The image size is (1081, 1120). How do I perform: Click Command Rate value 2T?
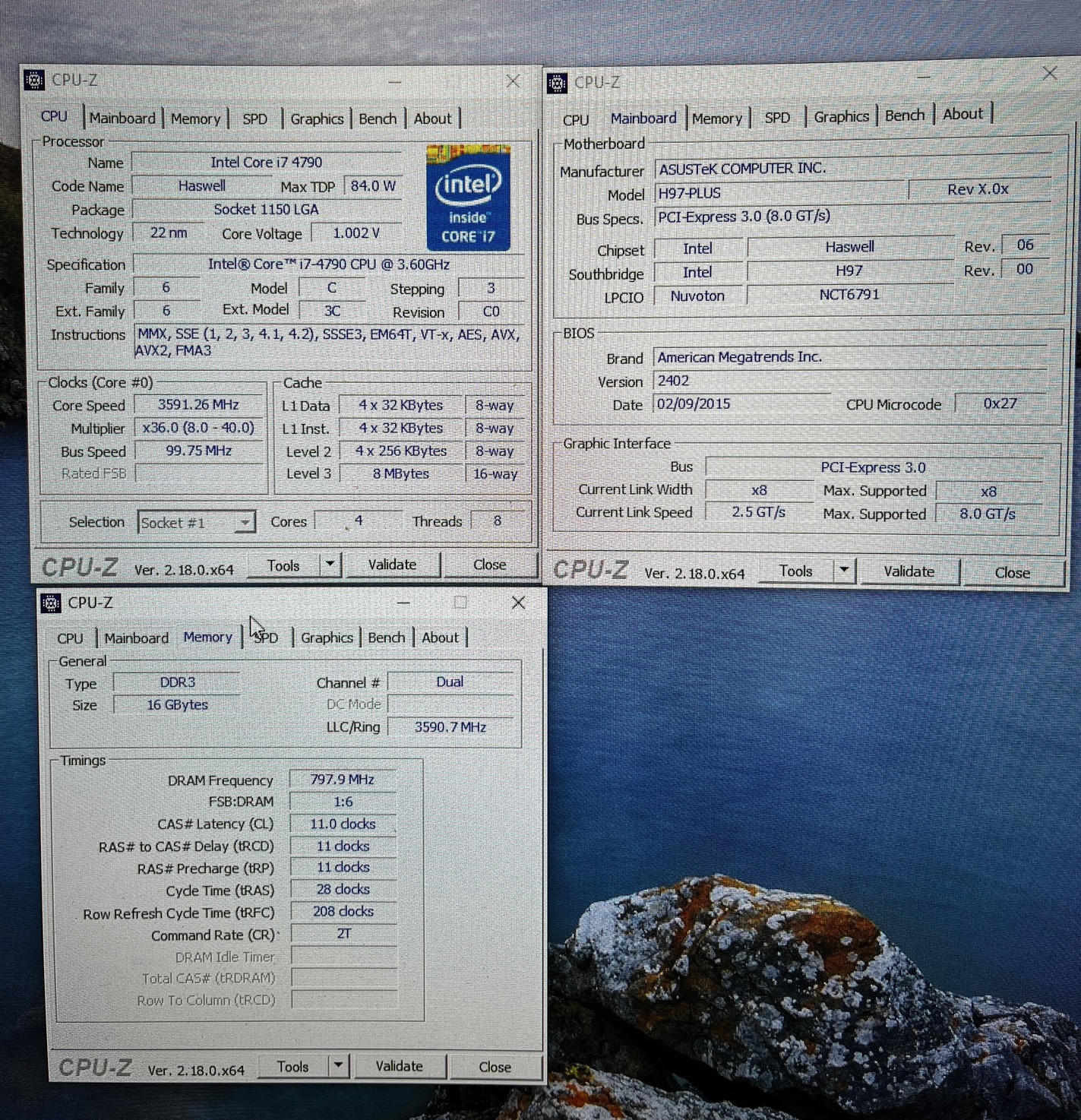pyautogui.click(x=343, y=934)
